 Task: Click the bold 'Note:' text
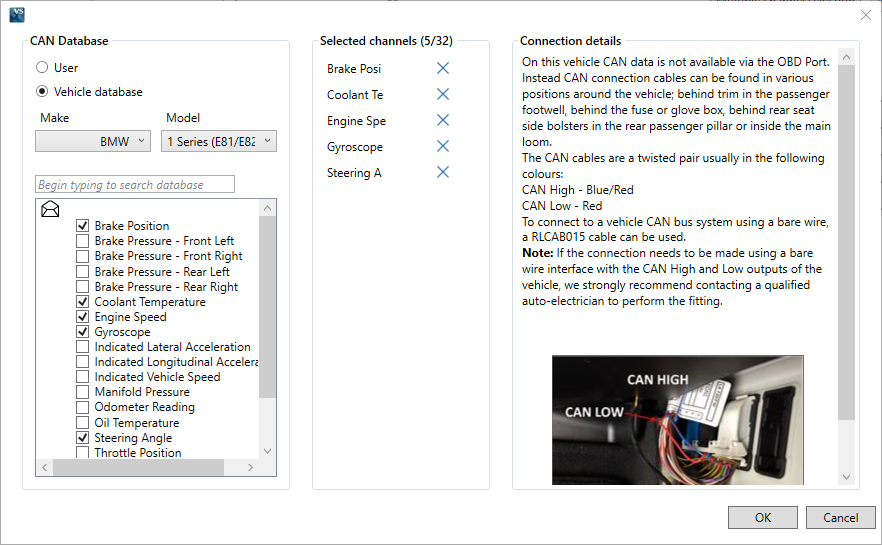[x=538, y=253]
